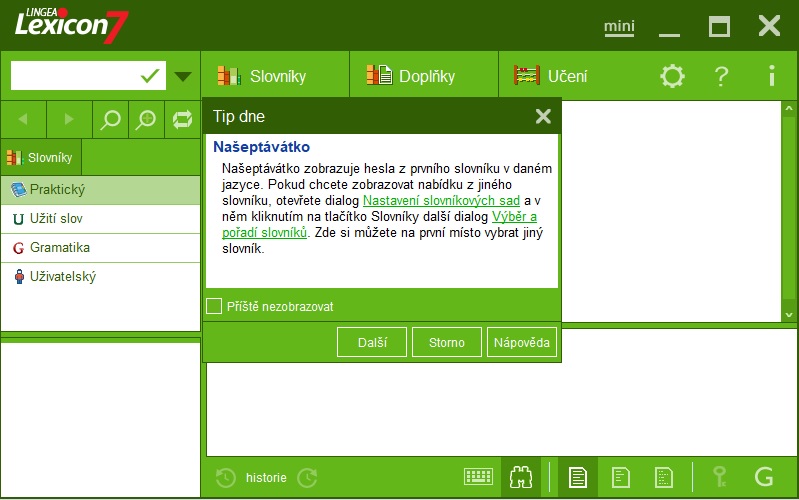Open the Slovníky top menu
Image resolution: width=799 pixels, height=500 pixels.
[x=275, y=75]
